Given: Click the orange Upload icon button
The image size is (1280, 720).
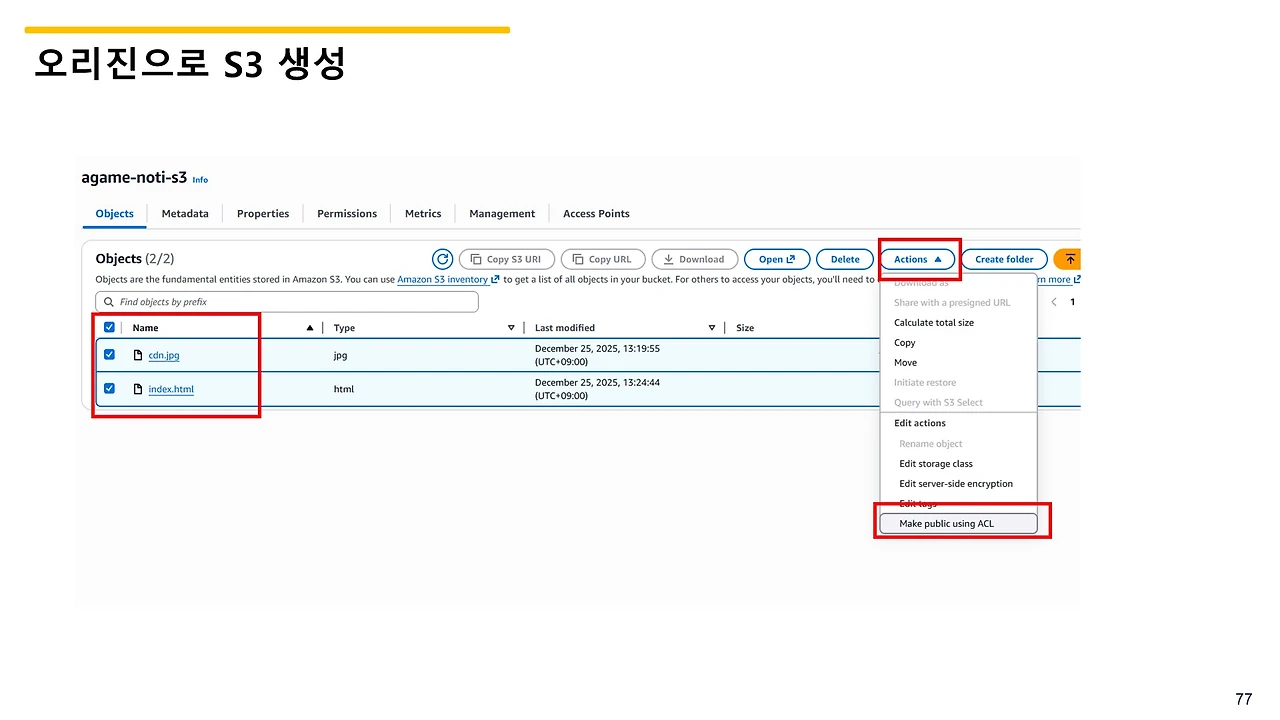Looking at the screenshot, I should (x=1068, y=259).
